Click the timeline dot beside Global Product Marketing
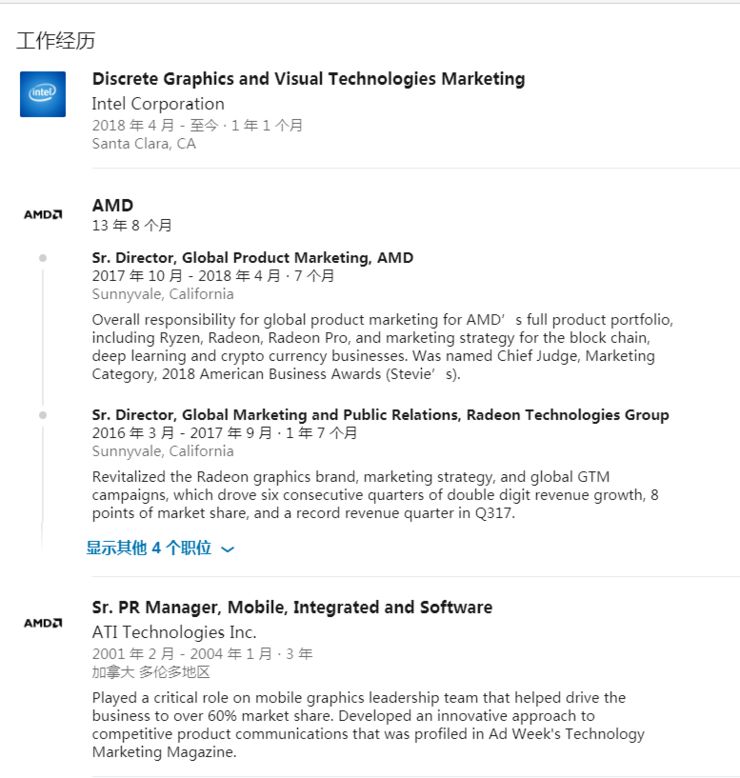Viewport: 740px width, 778px height. 42,258
